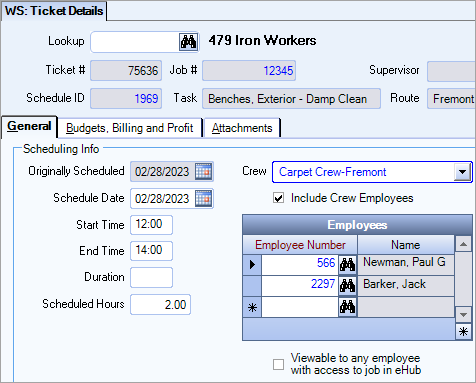Image resolution: width=476 pixels, height=383 pixels.
Task: Select the WS: Ticket Details window tab
Action: coord(54,11)
